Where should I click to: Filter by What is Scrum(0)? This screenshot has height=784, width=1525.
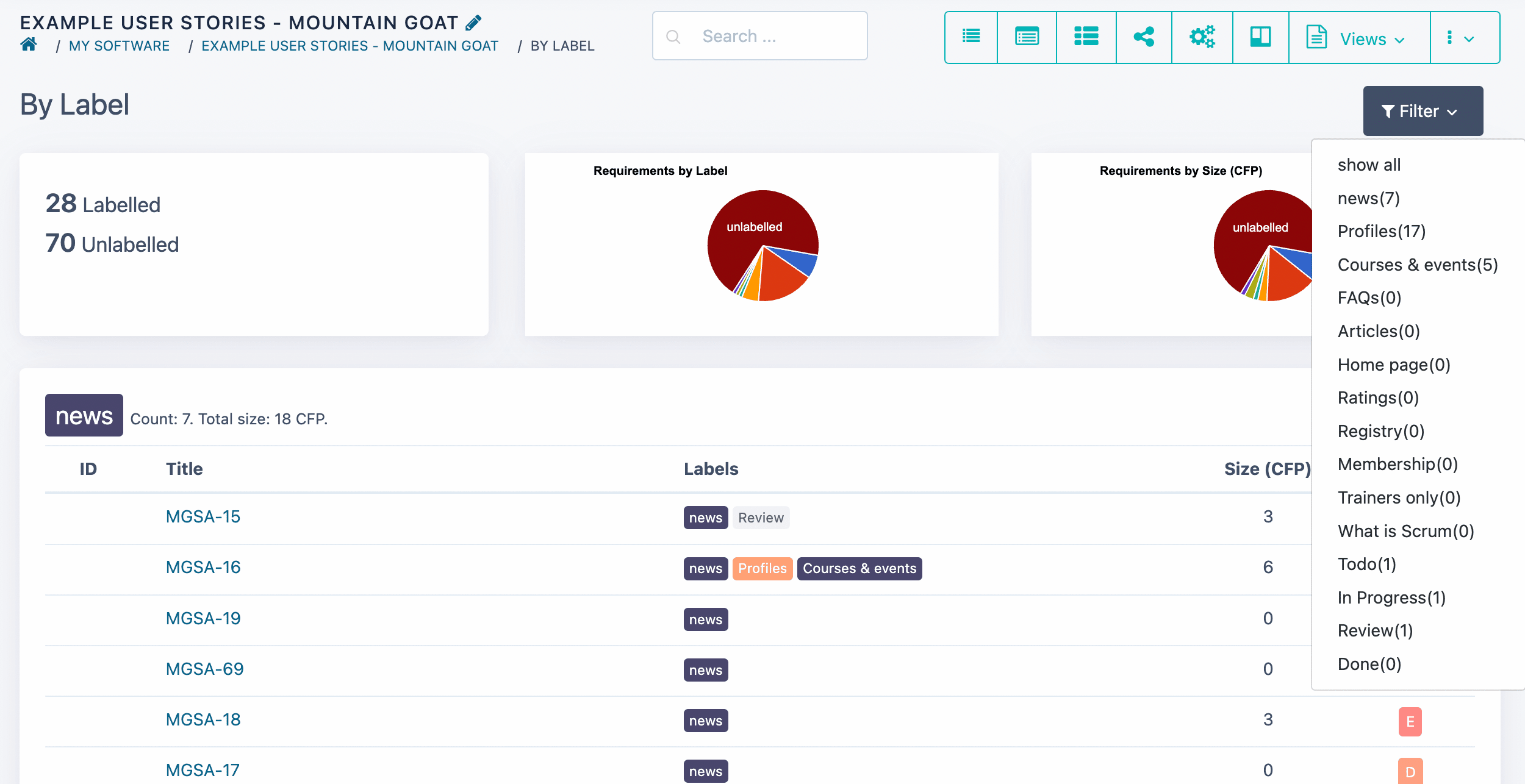pyautogui.click(x=1406, y=531)
